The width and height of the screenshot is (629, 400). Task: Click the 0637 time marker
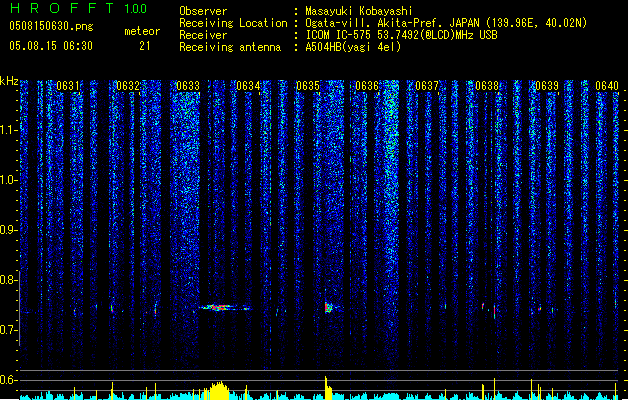point(427,86)
